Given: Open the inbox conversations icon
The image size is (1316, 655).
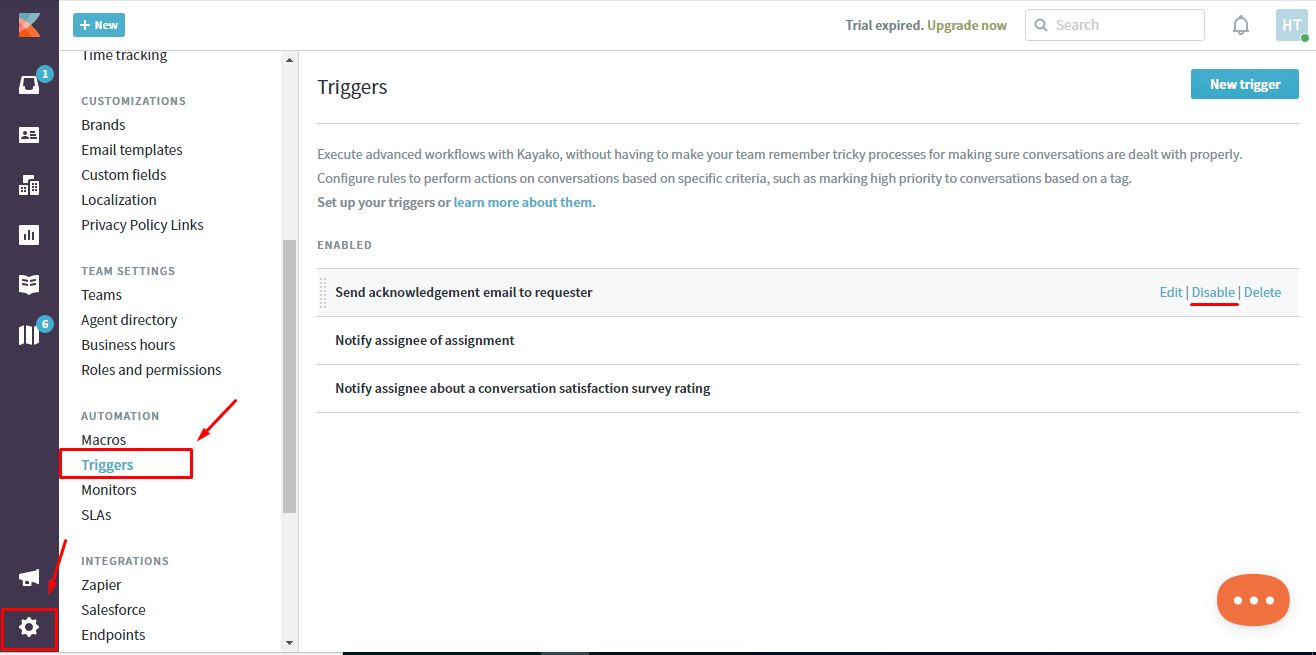Looking at the screenshot, I should [x=29, y=85].
